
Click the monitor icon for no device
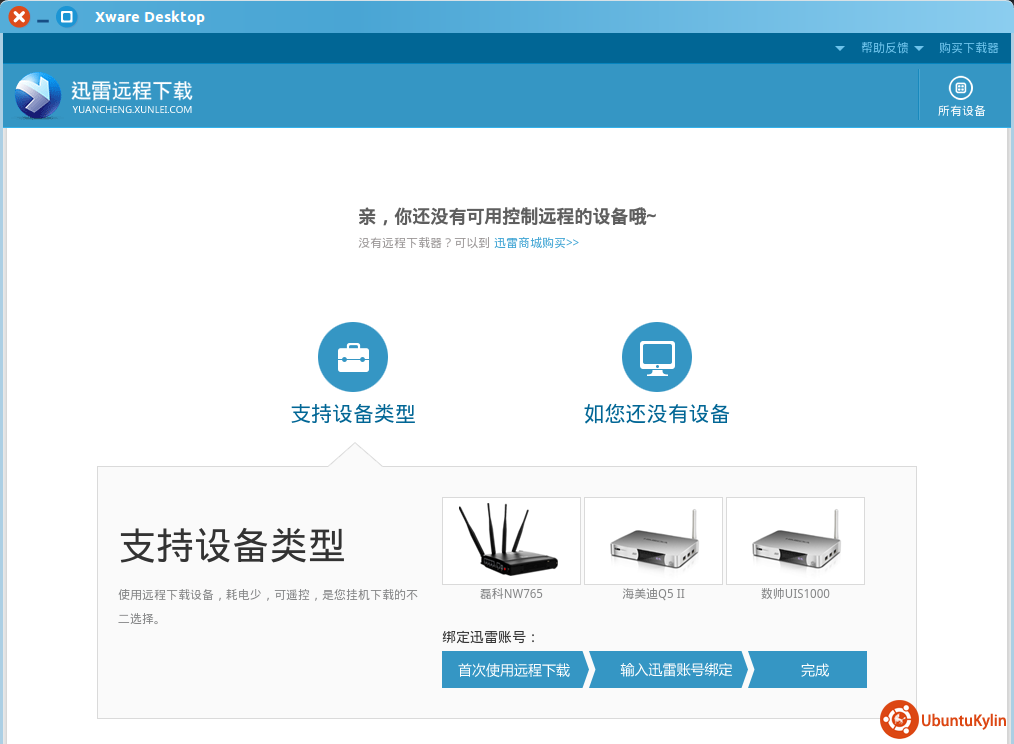point(657,357)
